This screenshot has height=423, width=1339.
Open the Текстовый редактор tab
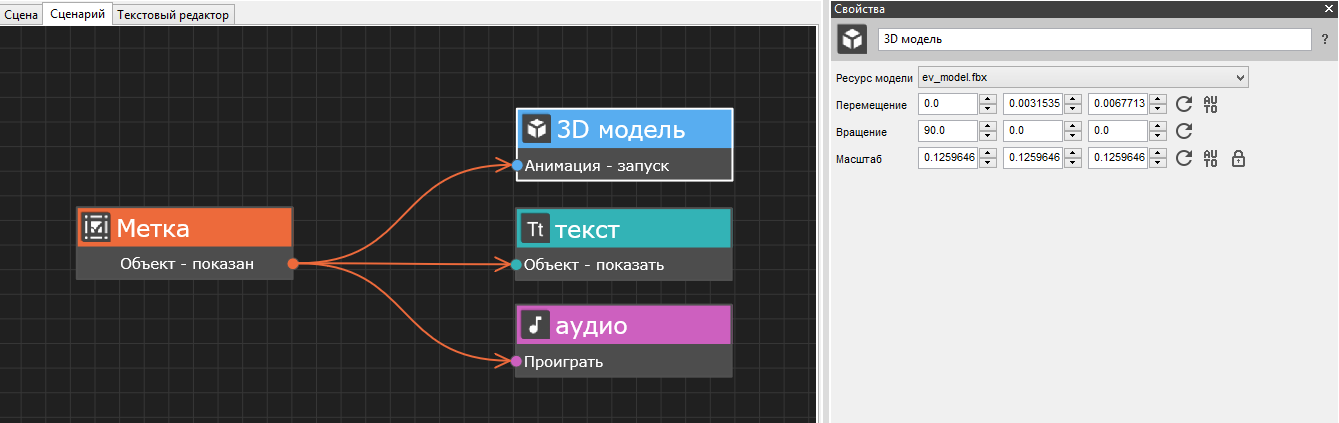click(x=174, y=14)
